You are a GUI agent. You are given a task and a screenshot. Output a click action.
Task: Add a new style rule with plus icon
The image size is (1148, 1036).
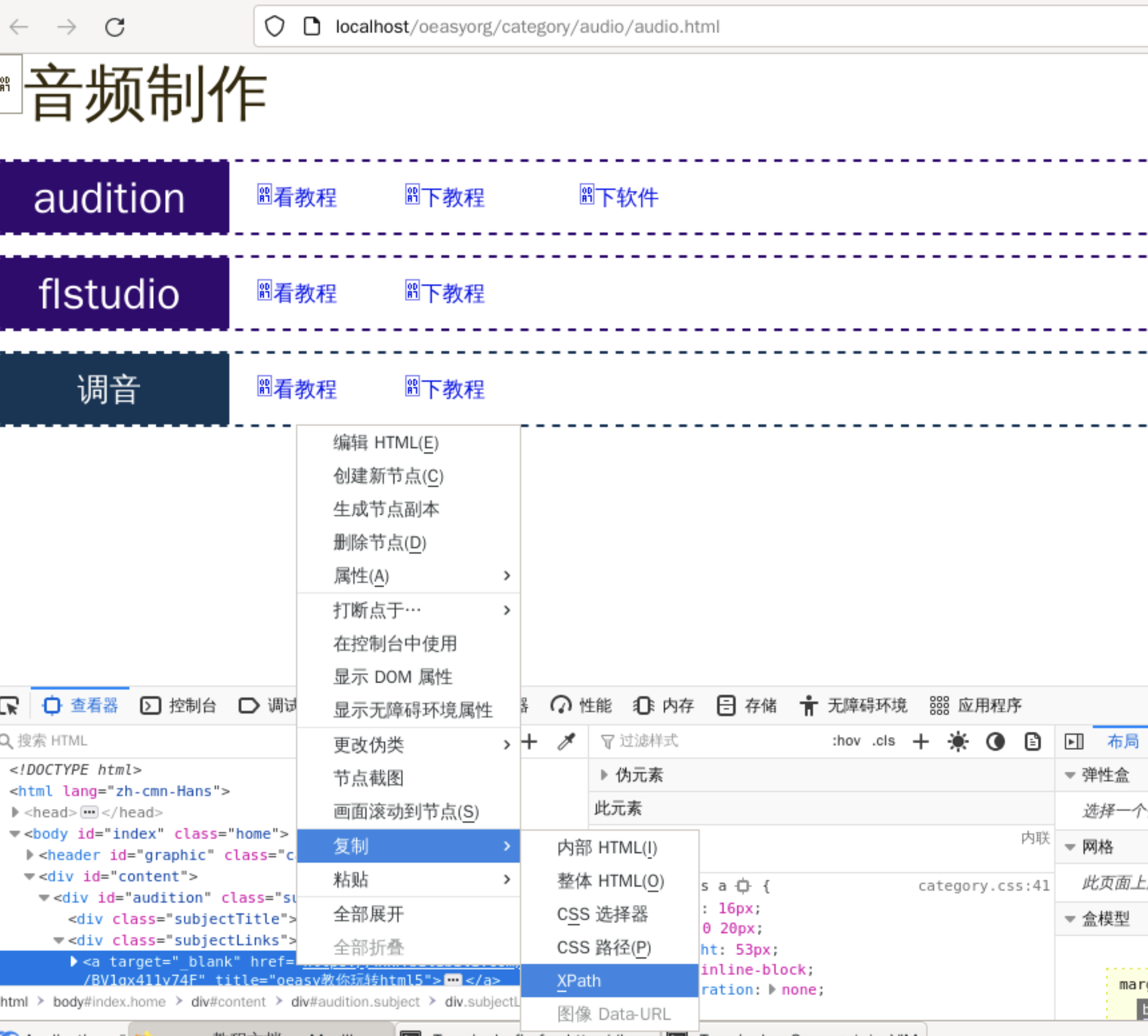point(921,742)
